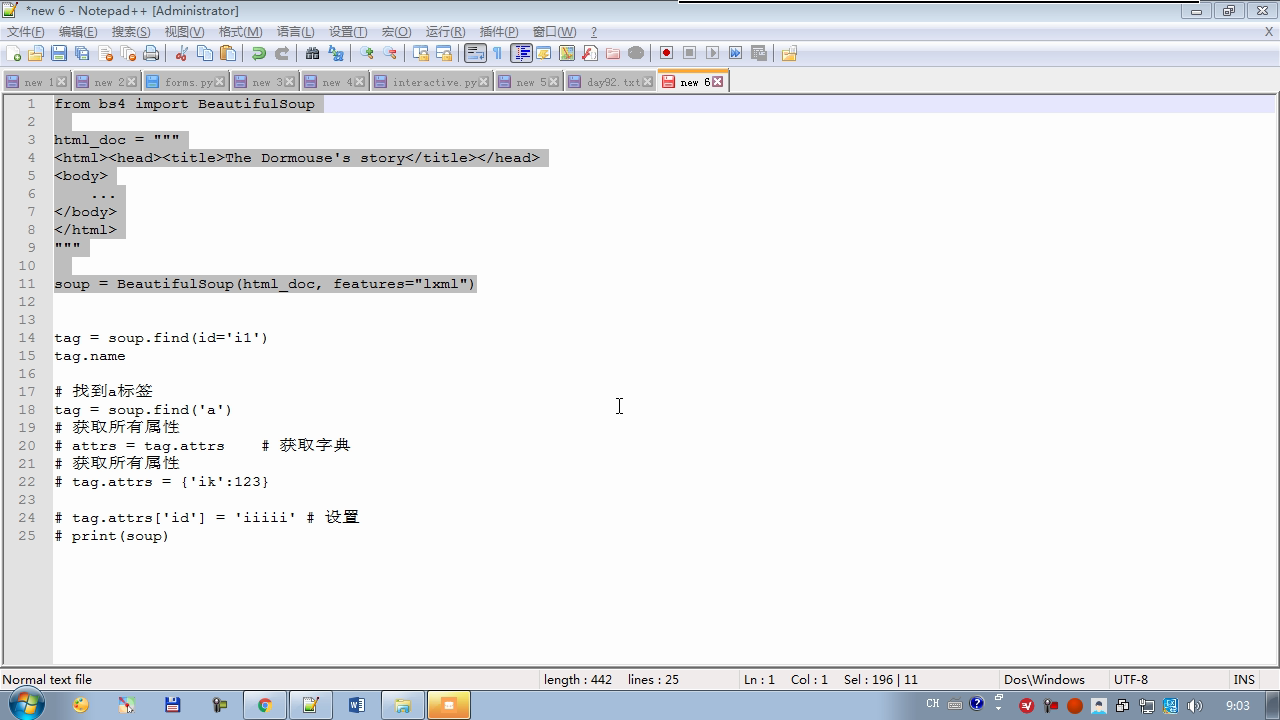1280x720 pixels.
Task: Close the day92.txt tab
Action: point(648,82)
